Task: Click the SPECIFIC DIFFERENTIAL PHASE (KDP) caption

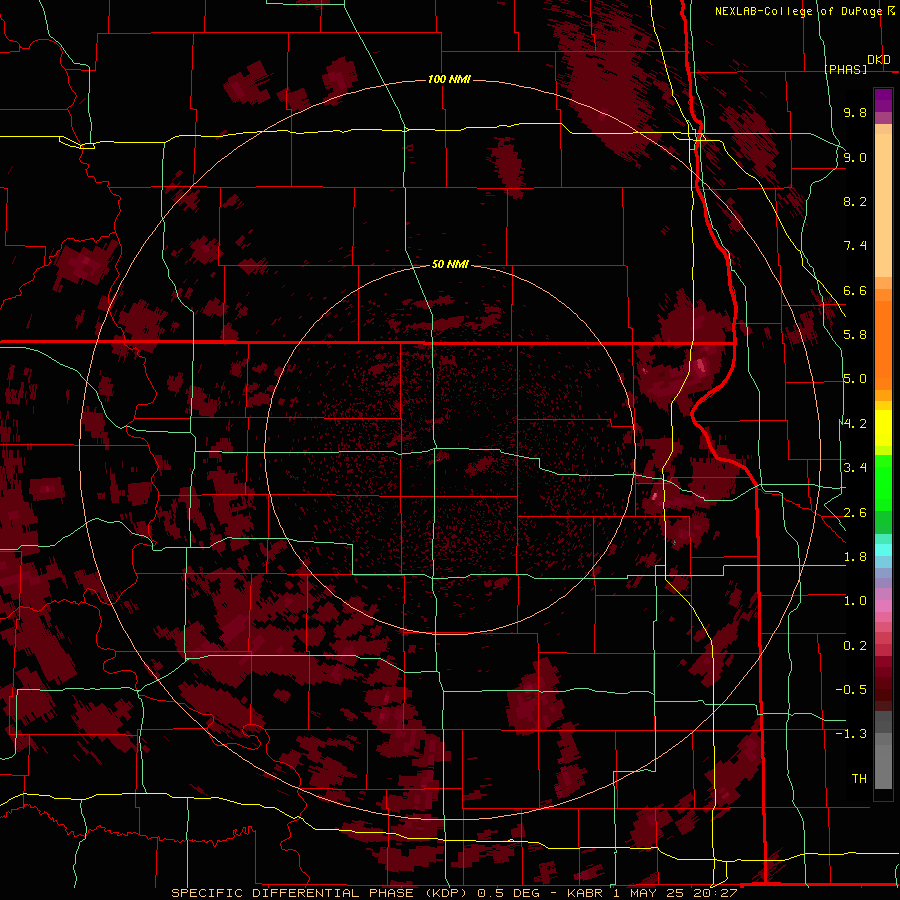Action: tap(320, 893)
